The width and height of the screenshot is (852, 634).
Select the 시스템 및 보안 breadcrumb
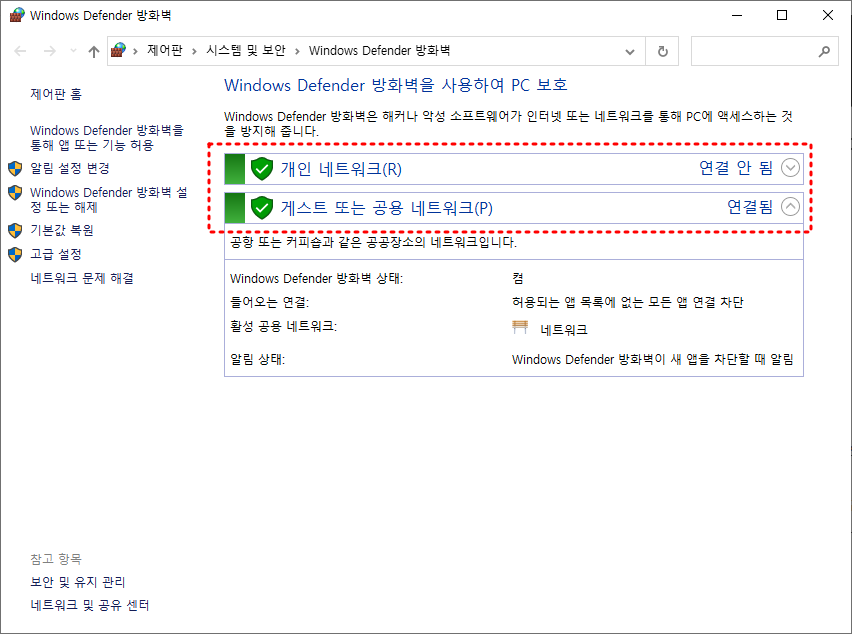pyautogui.click(x=246, y=51)
